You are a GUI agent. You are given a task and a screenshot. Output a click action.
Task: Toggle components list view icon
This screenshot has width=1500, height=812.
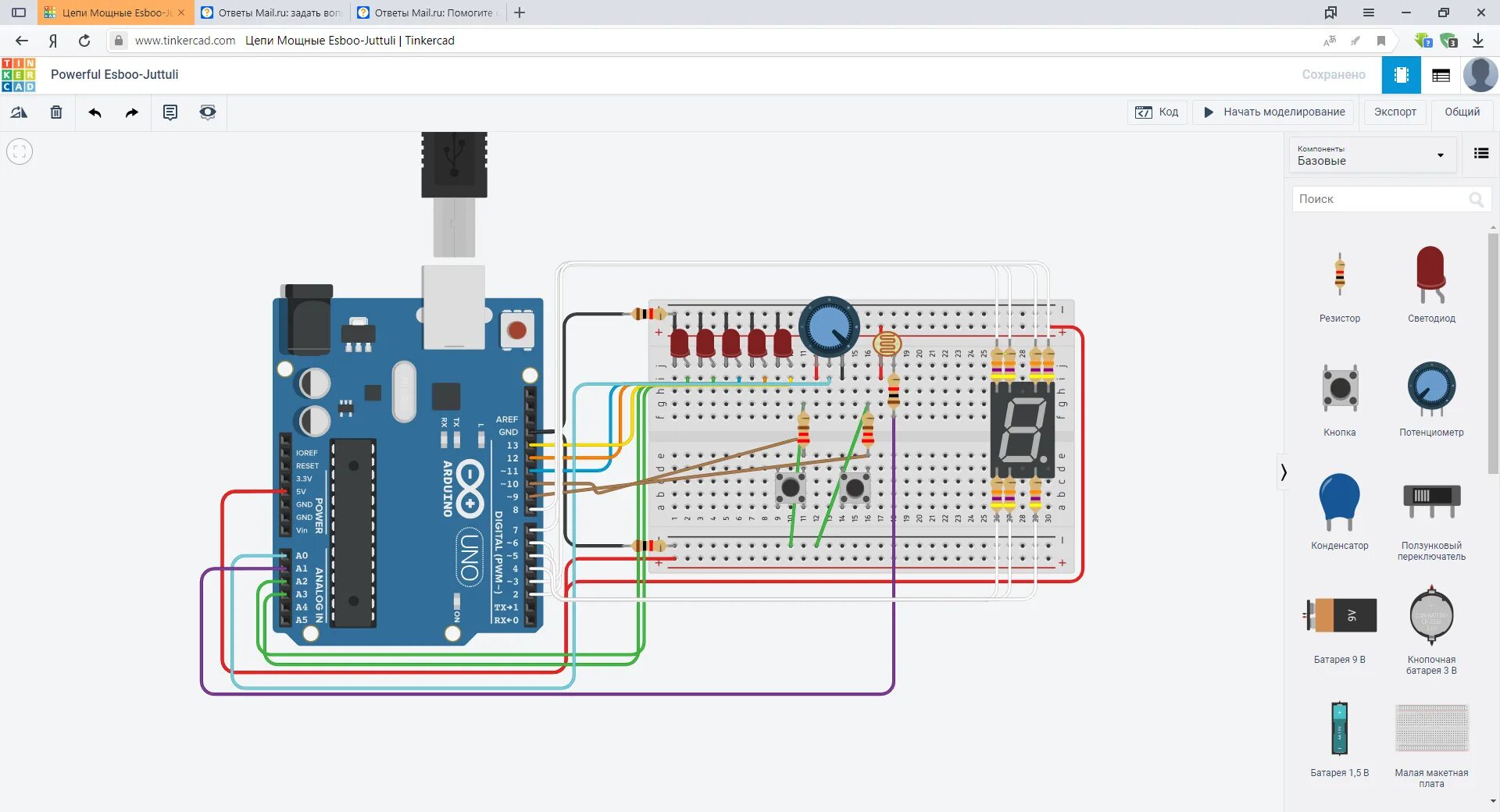click(1480, 153)
